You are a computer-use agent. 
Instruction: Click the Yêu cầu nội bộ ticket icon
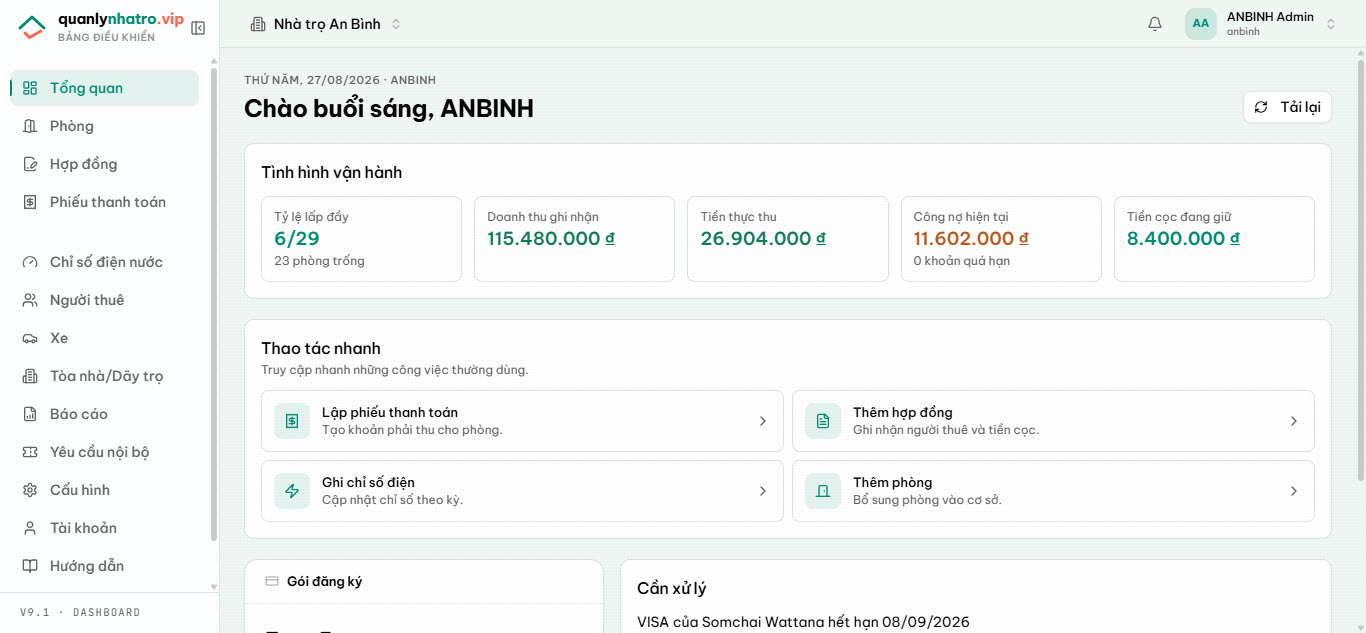(x=30, y=452)
